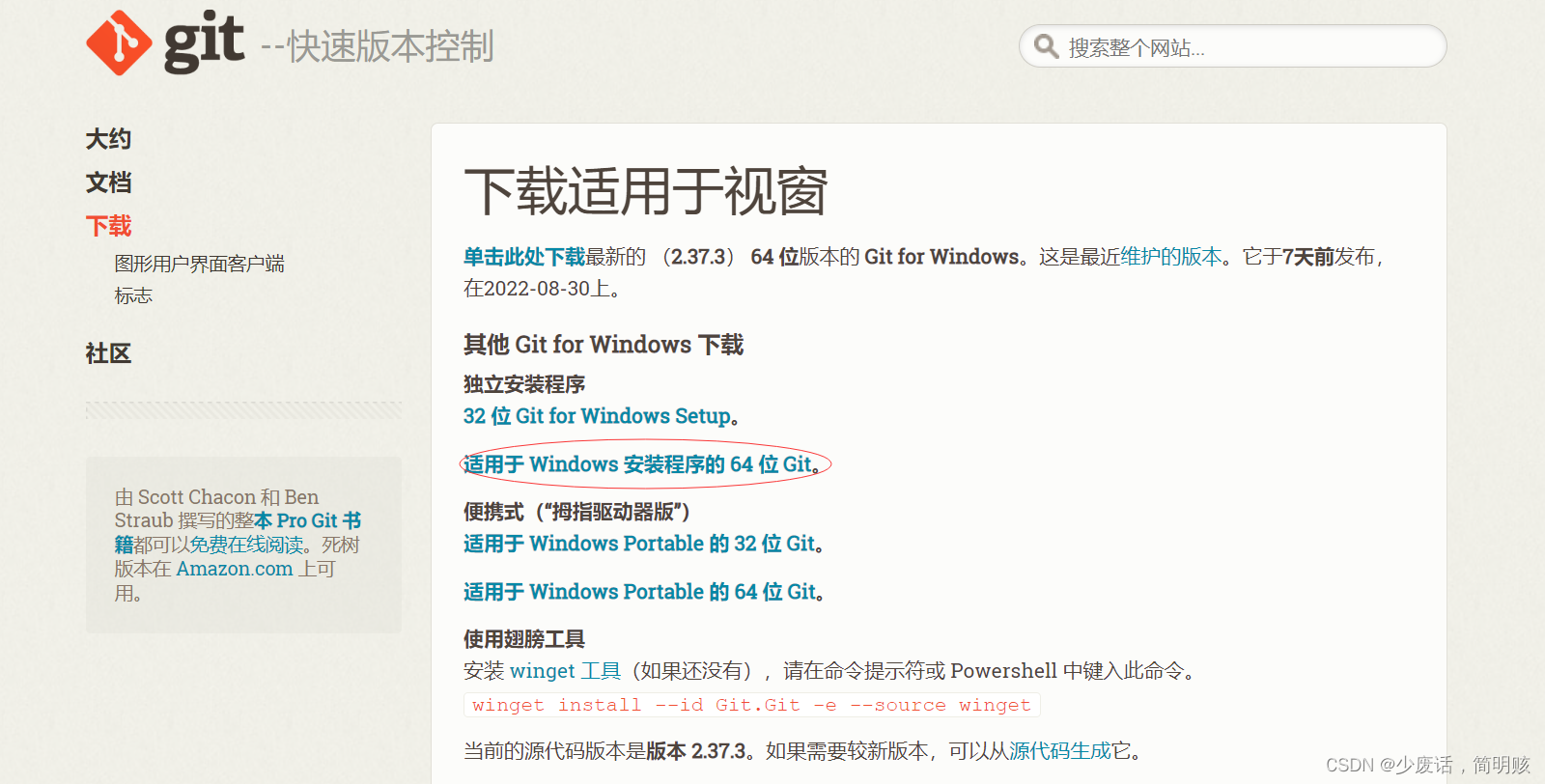Open the 源代码生成 link

click(x=1060, y=751)
